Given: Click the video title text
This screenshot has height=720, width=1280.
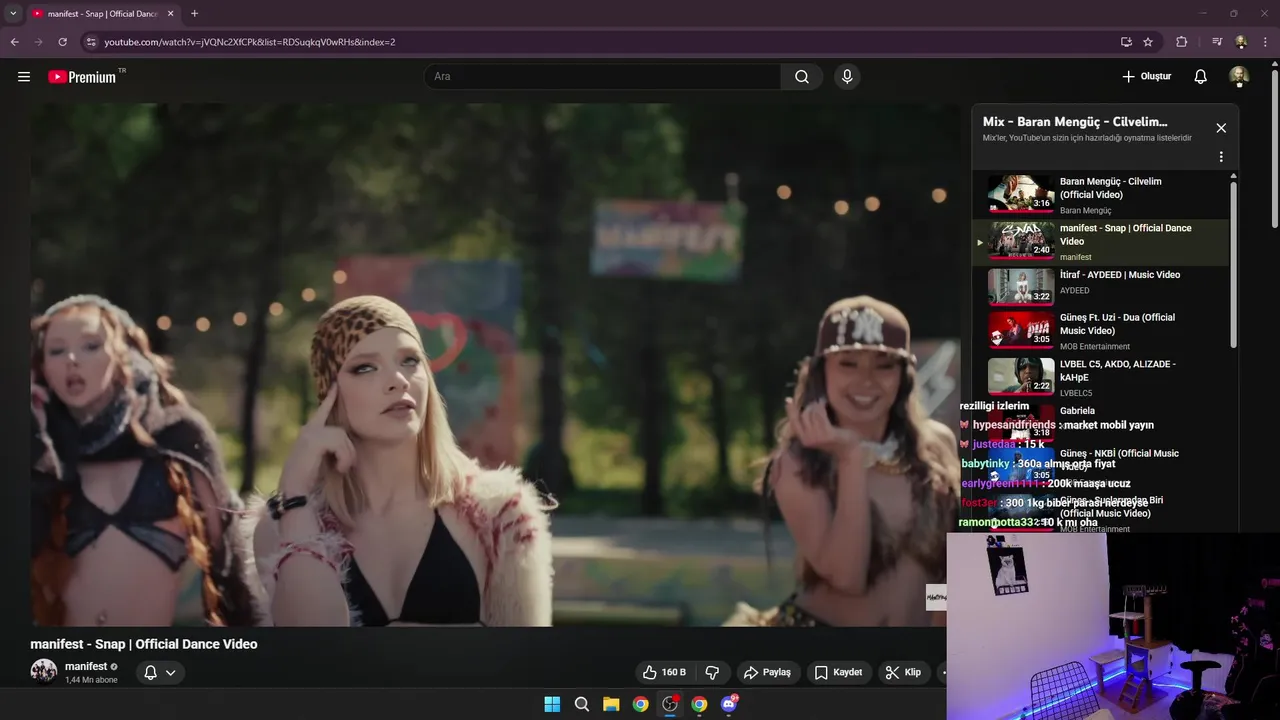Looking at the screenshot, I should (144, 644).
